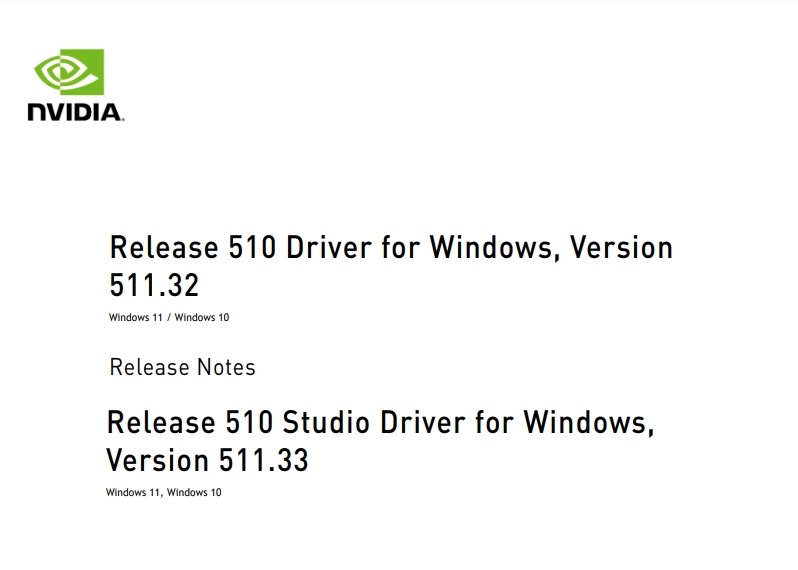This screenshot has height=570, width=798.
Task: Click 'Windows 10' after the comma
Action: [x=194, y=492]
